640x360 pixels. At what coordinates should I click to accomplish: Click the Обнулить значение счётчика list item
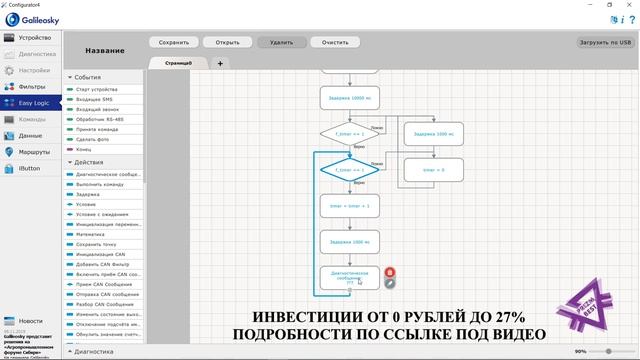[x=104, y=334]
